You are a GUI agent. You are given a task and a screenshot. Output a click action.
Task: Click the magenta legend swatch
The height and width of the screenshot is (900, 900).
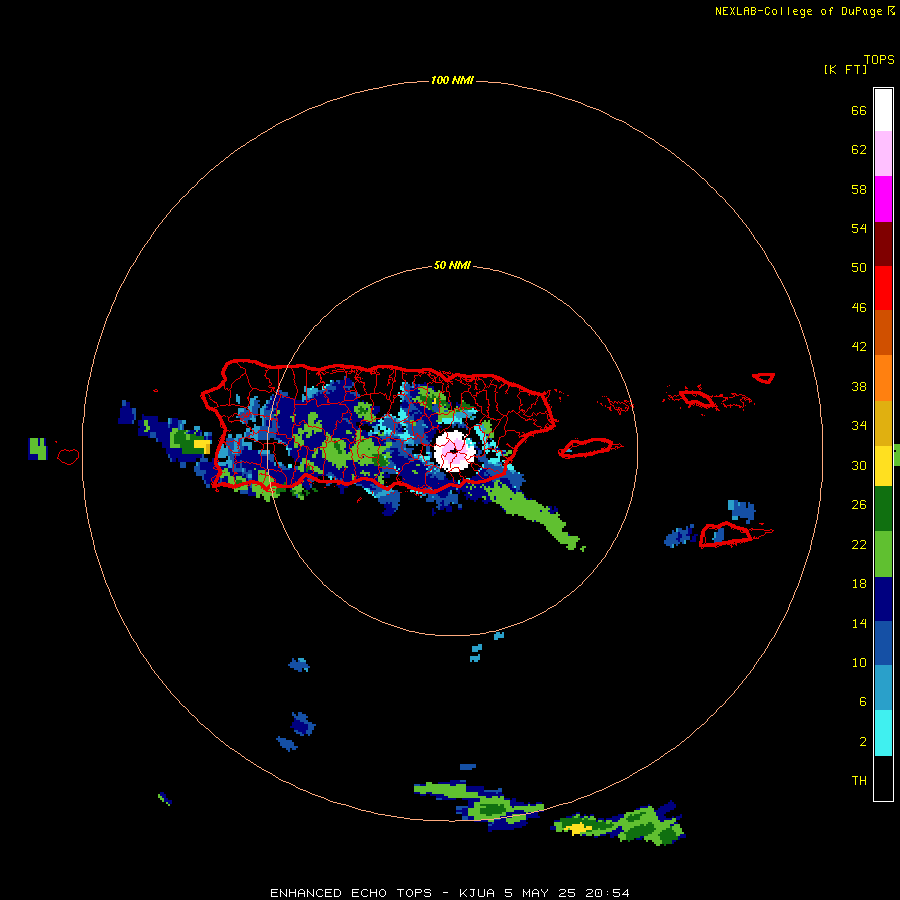point(883,199)
